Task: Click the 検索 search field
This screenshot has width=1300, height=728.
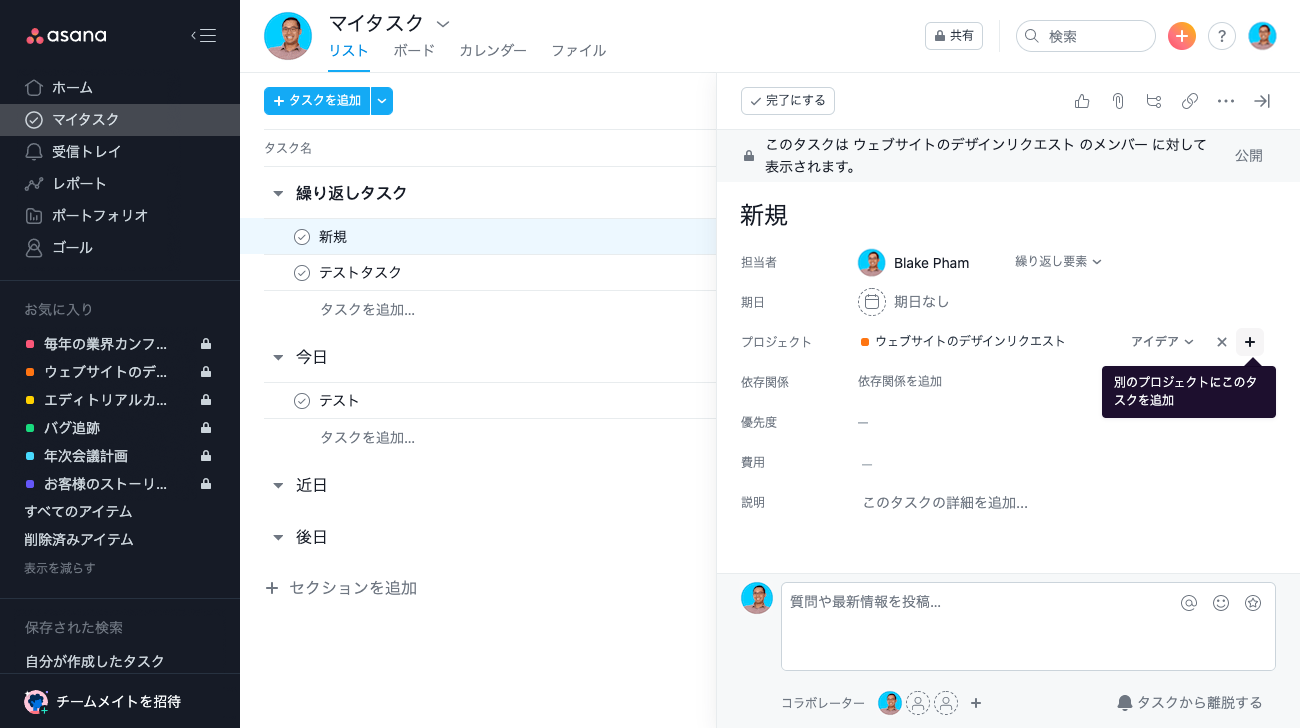Action: tap(1086, 36)
